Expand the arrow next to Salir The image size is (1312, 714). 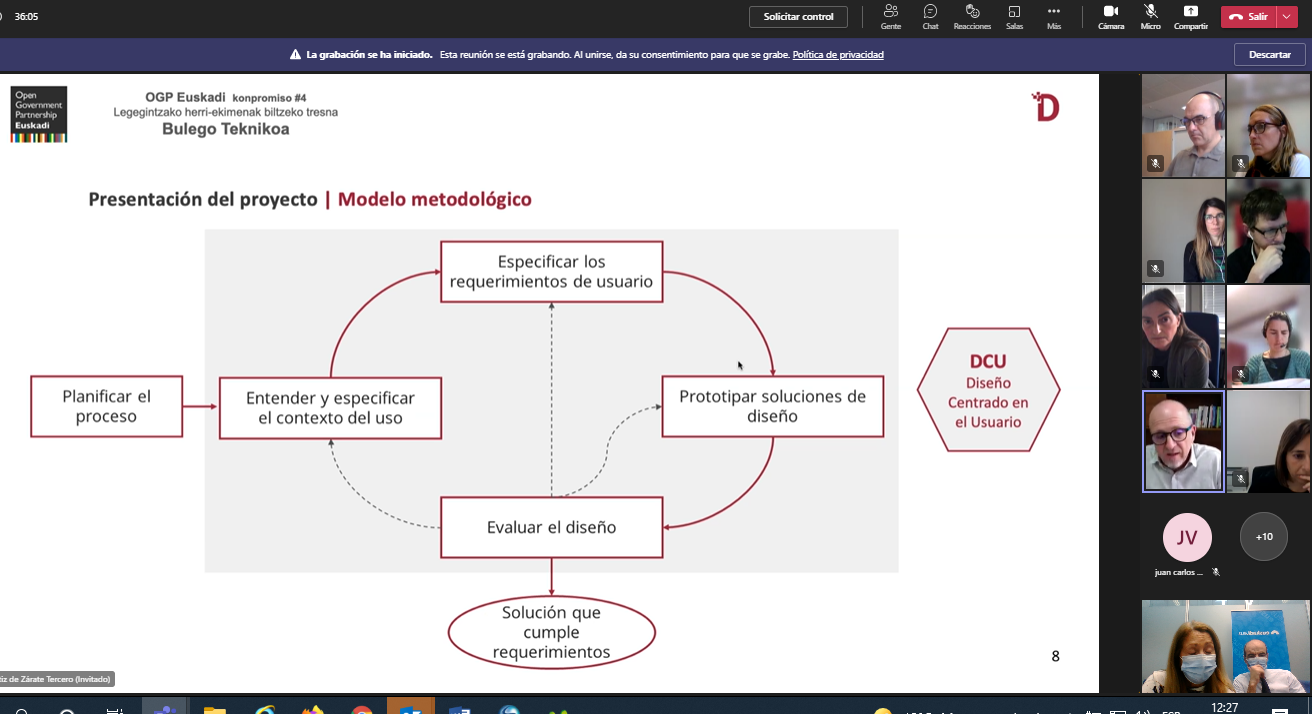(1286, 17)
